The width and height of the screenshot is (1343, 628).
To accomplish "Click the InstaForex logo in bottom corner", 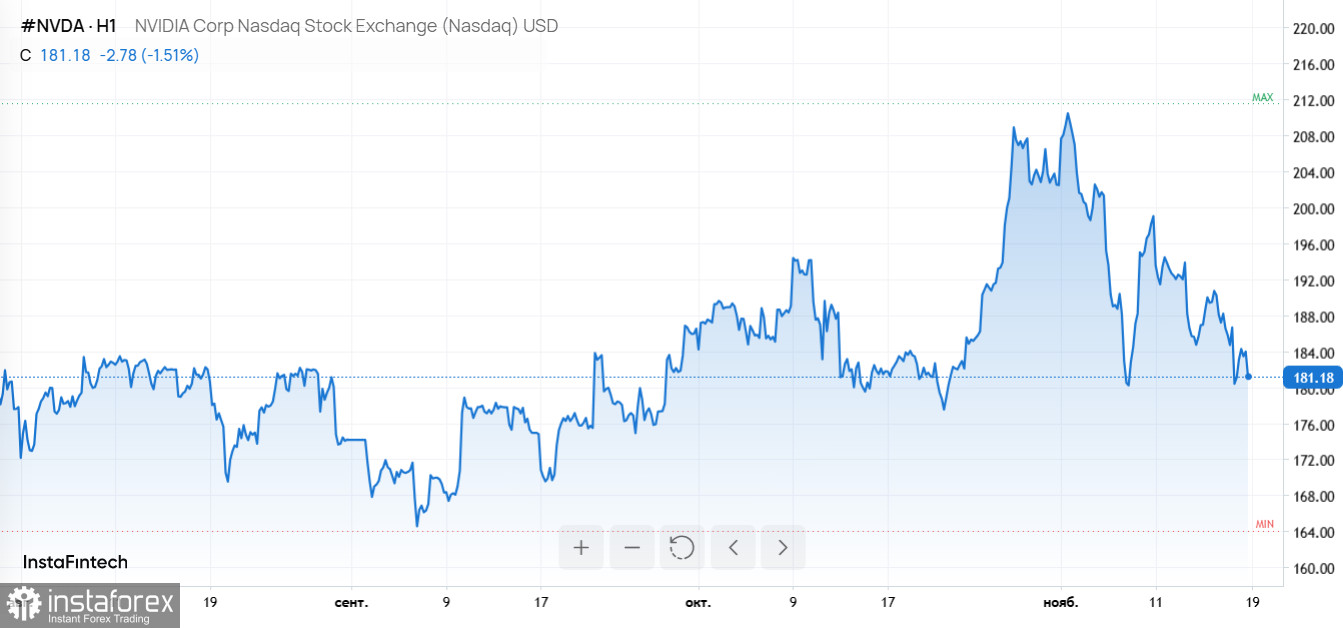I will 90,603.
